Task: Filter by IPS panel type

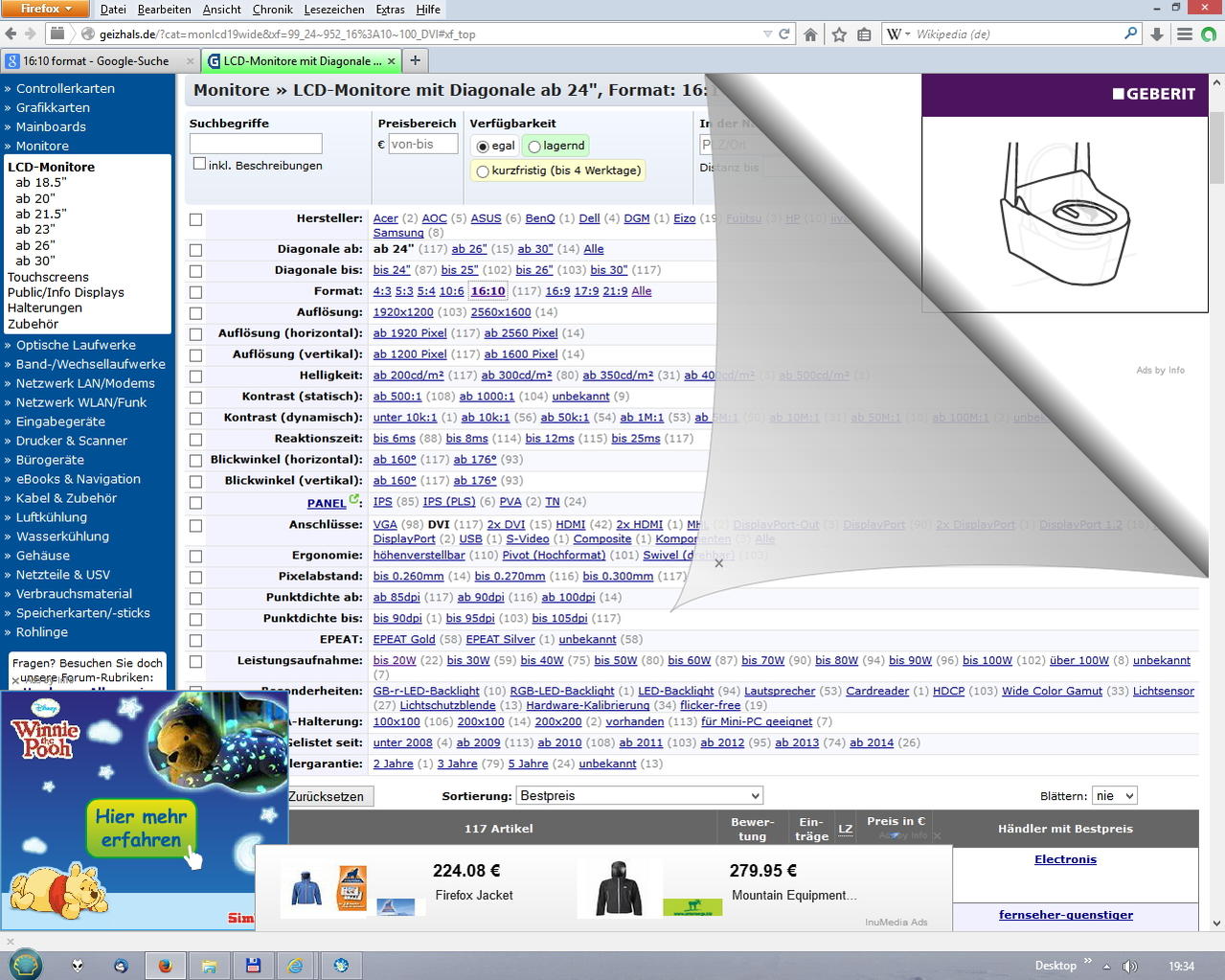Action: pos(382,502)
